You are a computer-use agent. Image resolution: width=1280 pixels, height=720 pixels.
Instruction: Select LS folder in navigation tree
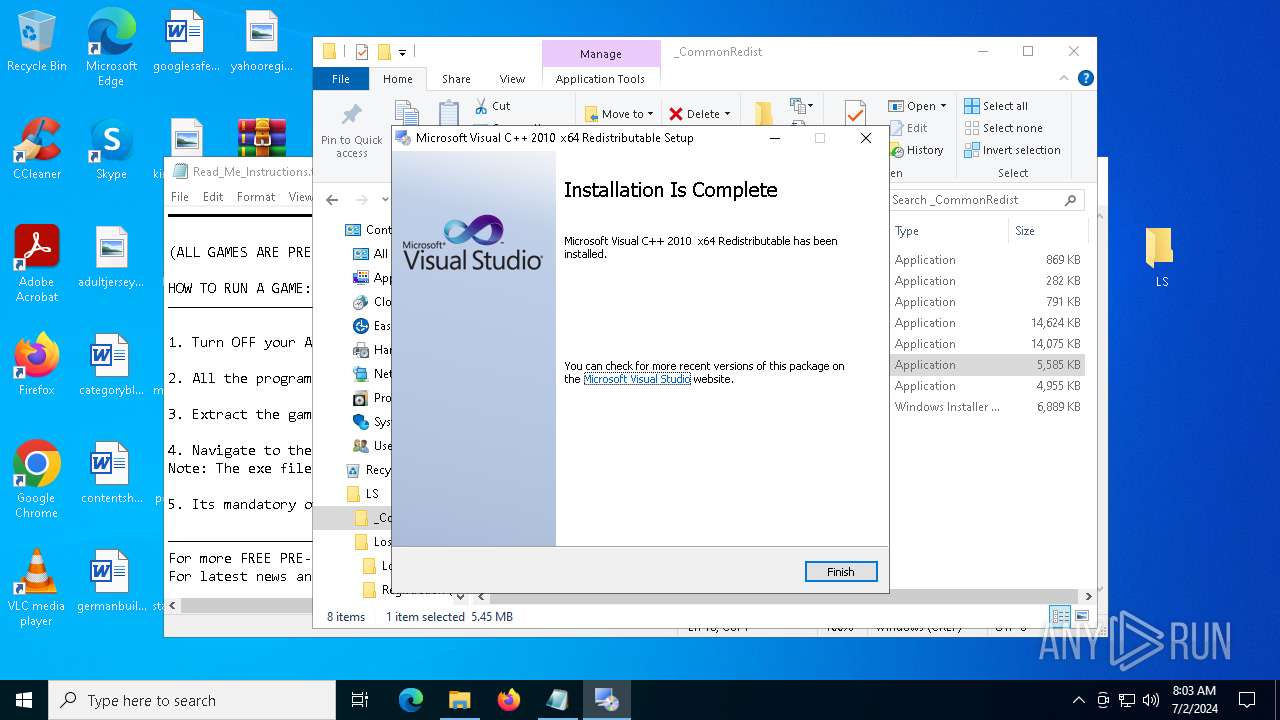[371, 494]
